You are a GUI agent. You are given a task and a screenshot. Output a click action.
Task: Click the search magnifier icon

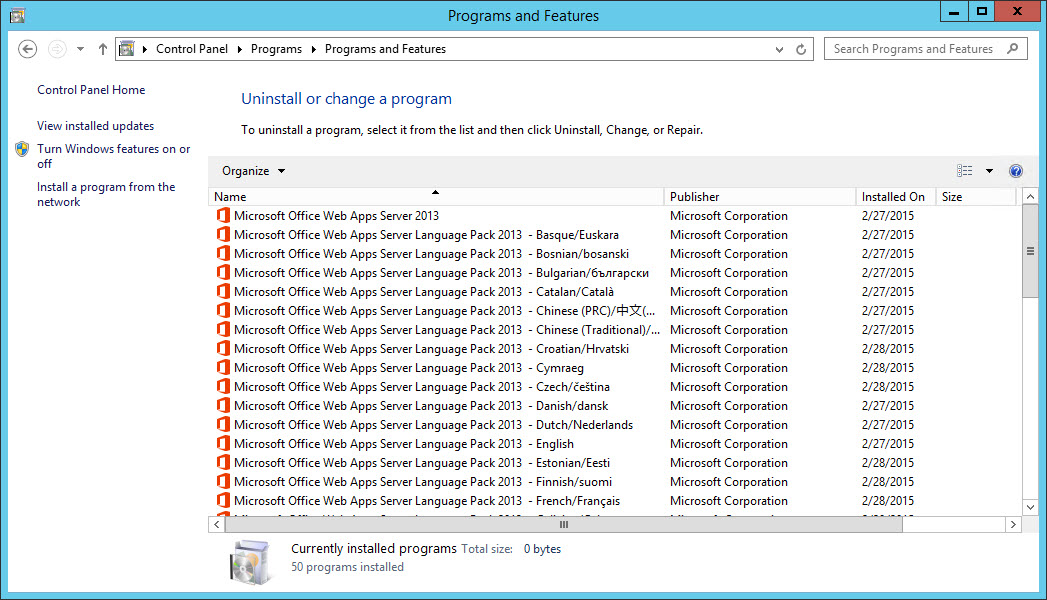coord(1013,49)
